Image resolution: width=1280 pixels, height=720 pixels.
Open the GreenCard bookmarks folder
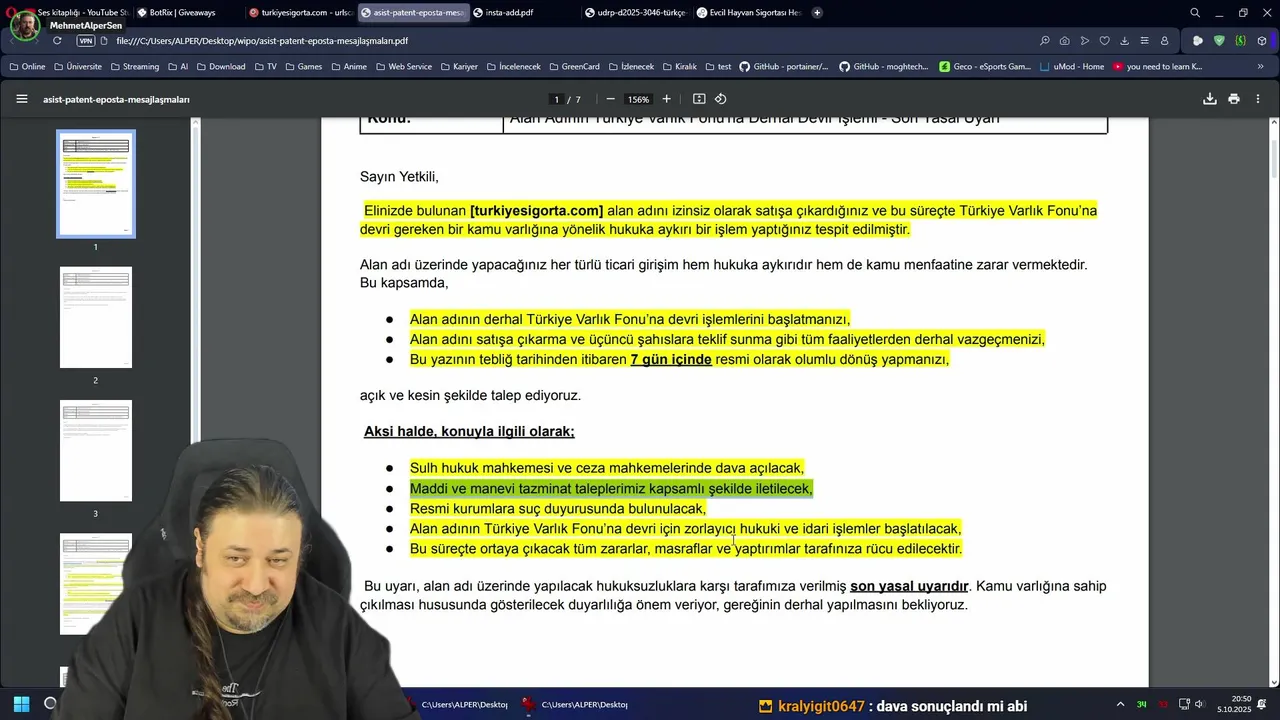(574, 67)
